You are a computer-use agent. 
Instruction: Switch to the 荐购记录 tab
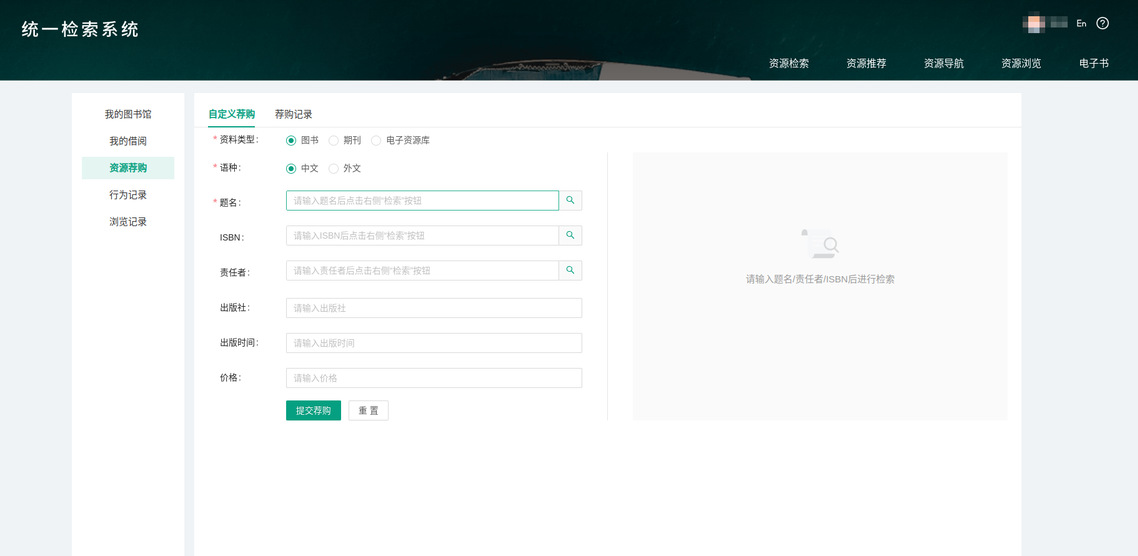pos(293,114)
